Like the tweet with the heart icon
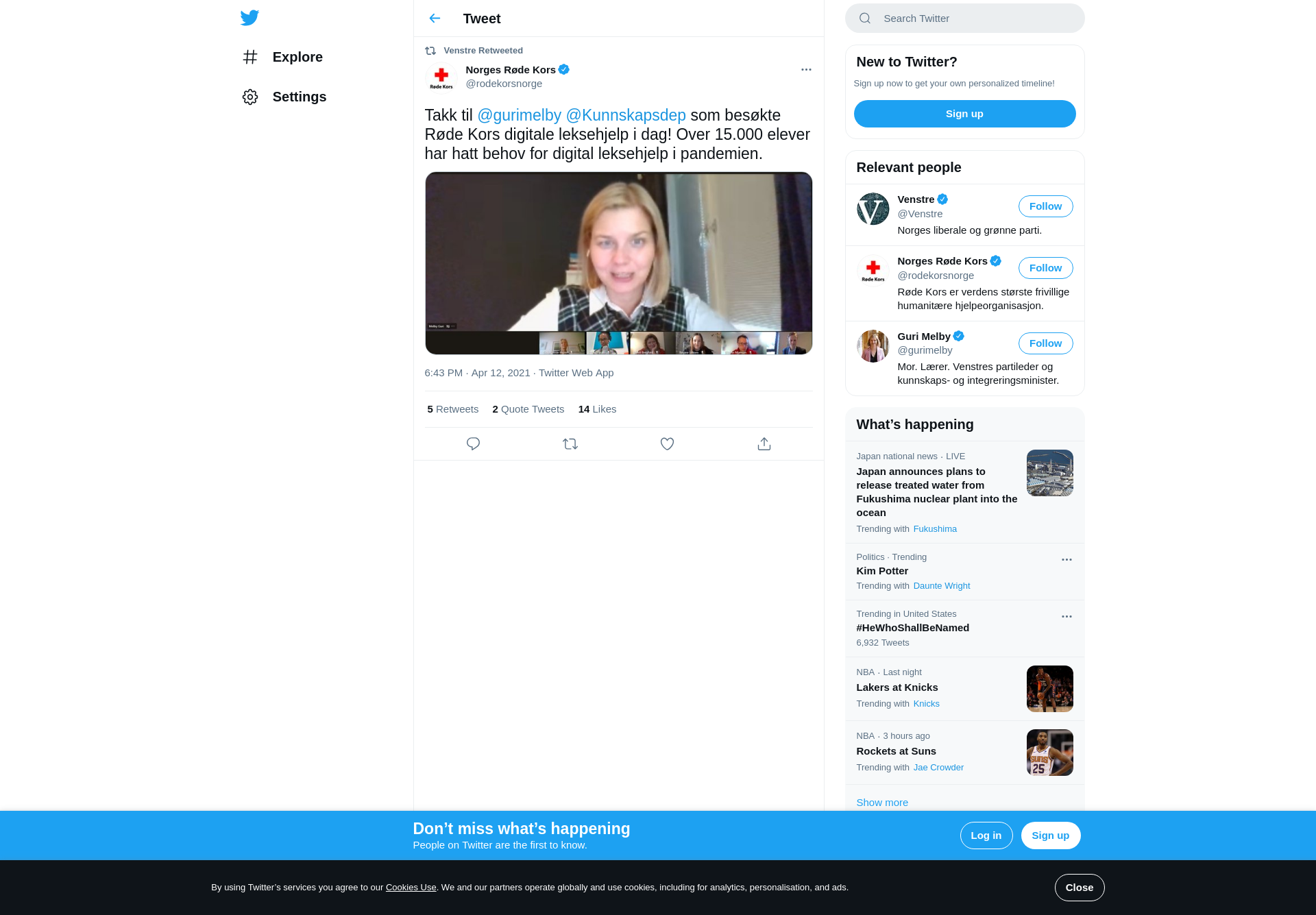The width and height of the screenshot is (1316, 915). (x=667, y=444)
